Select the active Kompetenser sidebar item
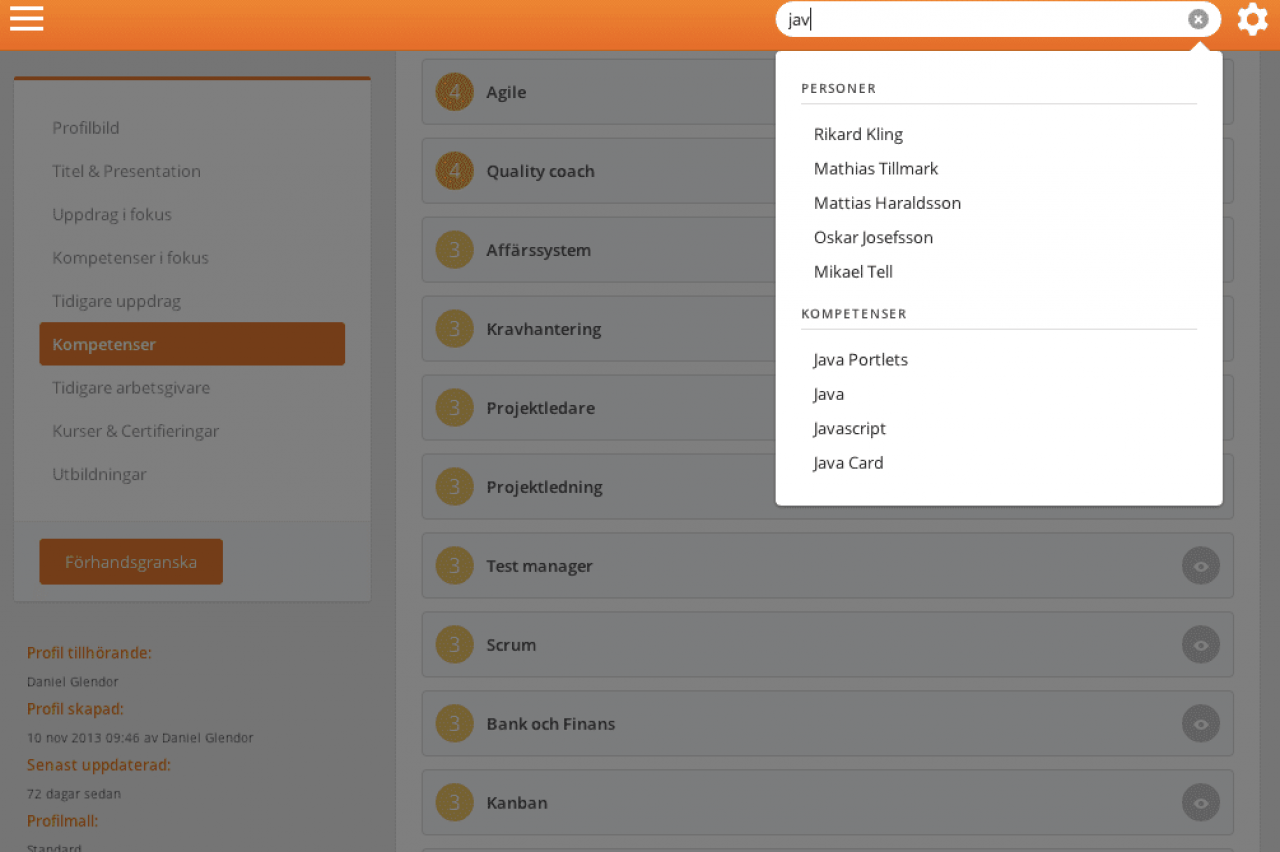The image size is (1280, 852). (192, 344)
